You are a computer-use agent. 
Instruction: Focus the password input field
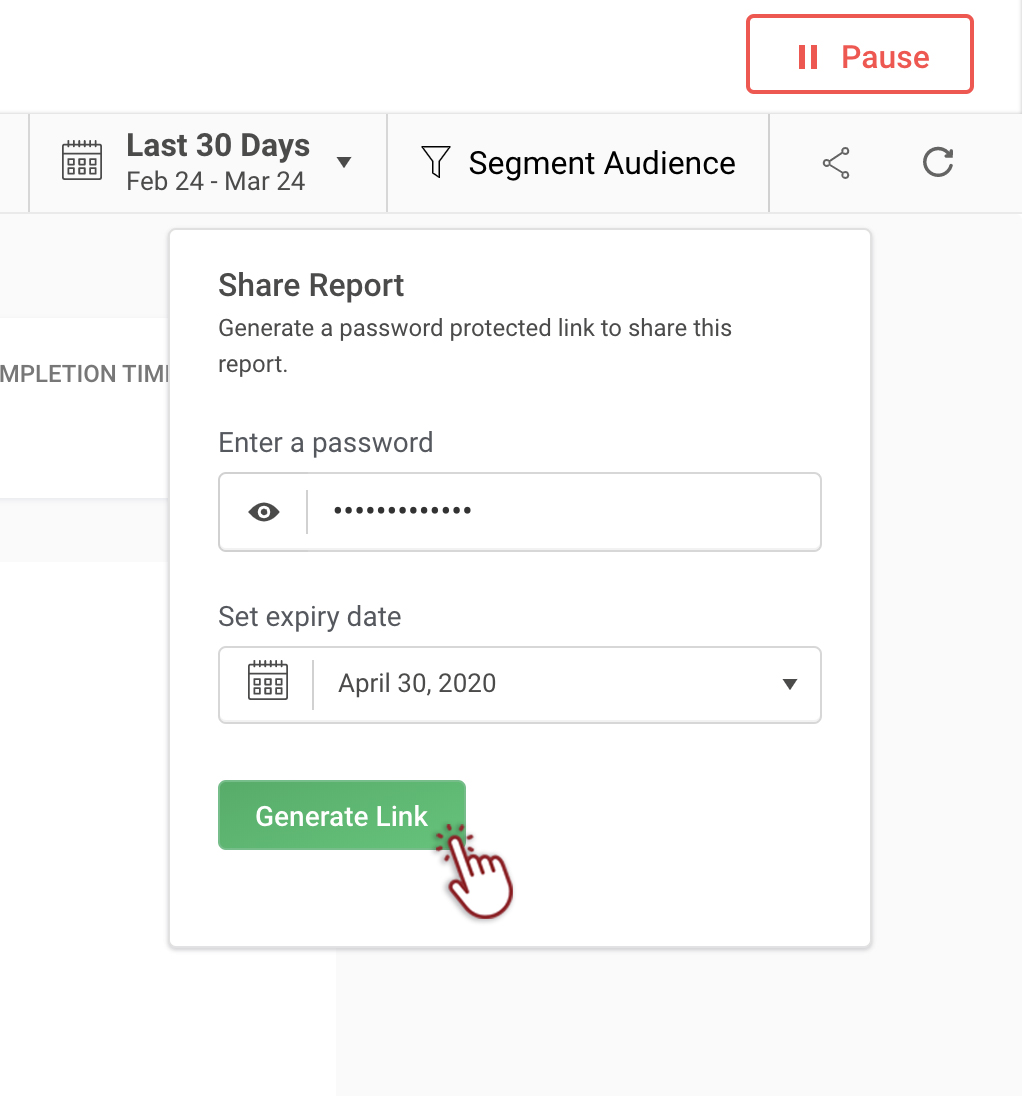tap(560, 512)
